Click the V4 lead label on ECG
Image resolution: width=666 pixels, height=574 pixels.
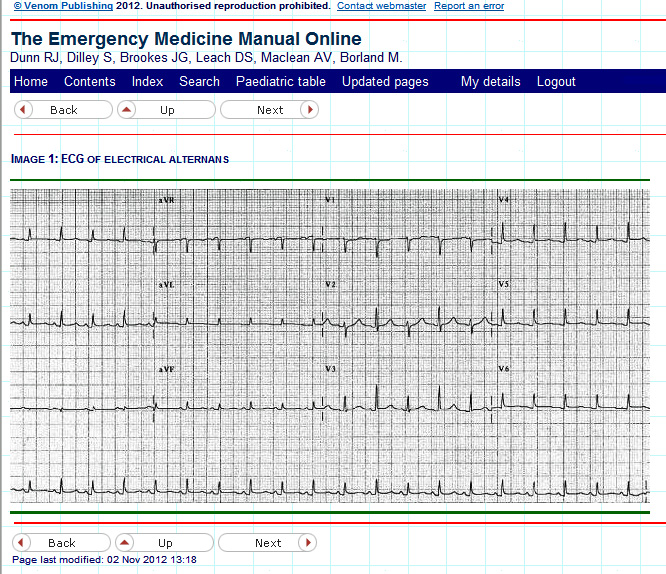tap(503, 200)
